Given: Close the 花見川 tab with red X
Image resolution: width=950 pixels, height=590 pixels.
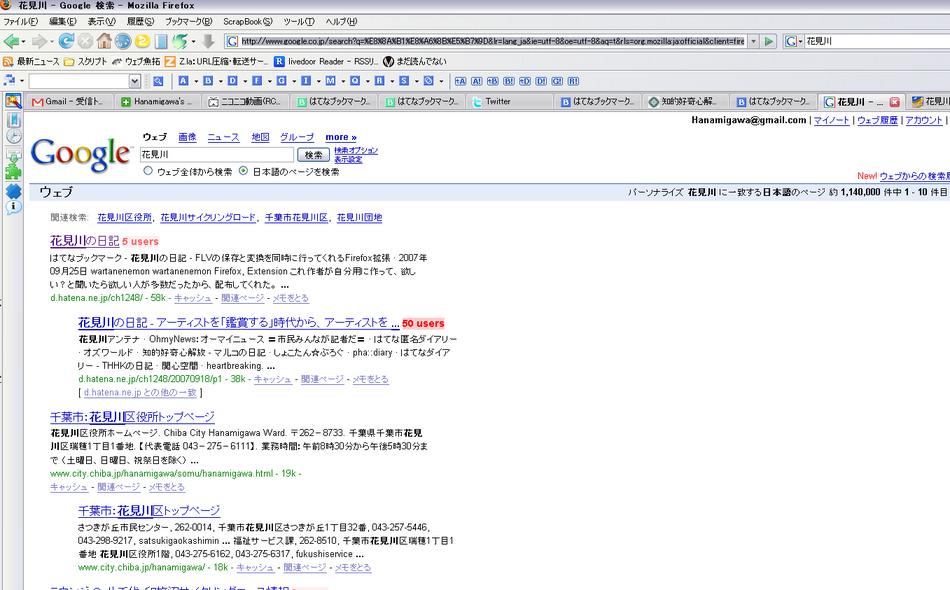Looking at the screenshot, I should coord(894,102).
